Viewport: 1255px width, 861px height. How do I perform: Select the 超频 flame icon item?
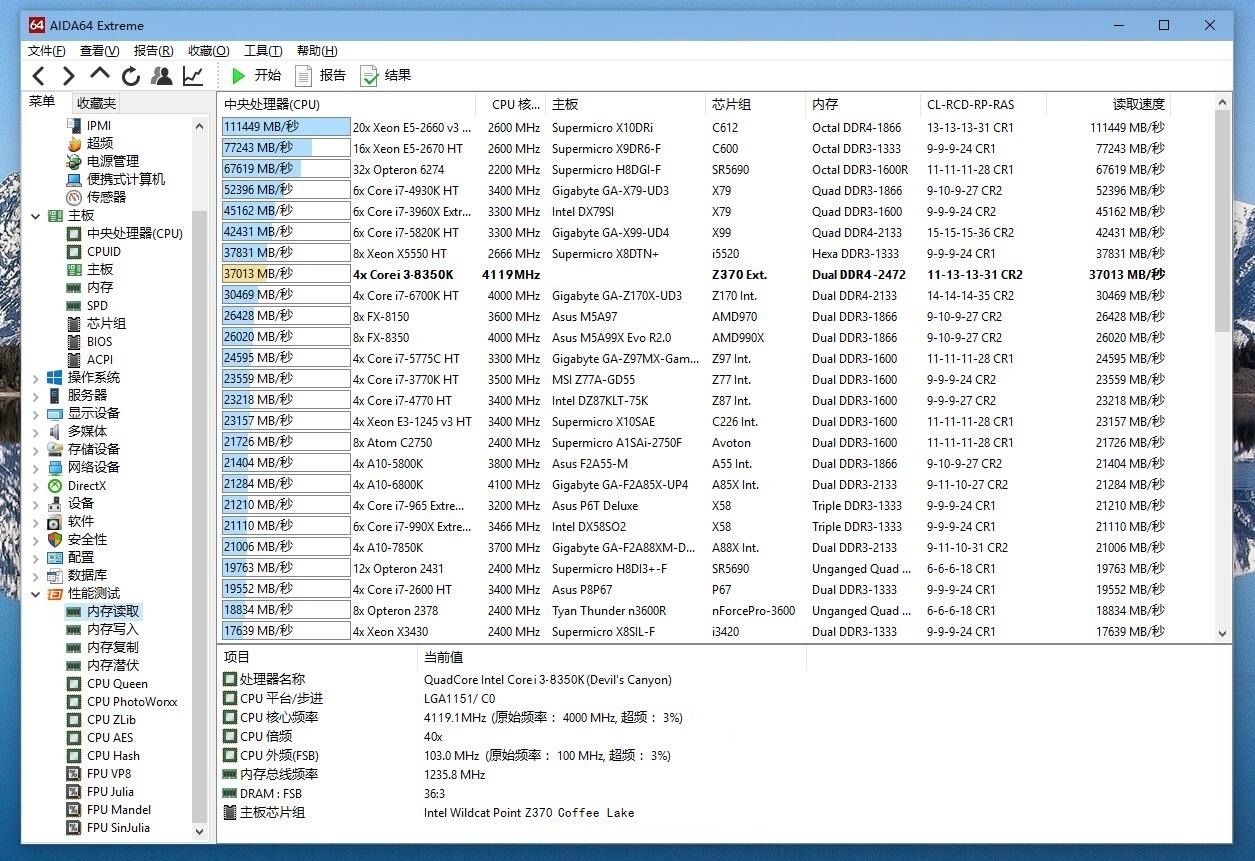tap(74, 143)
